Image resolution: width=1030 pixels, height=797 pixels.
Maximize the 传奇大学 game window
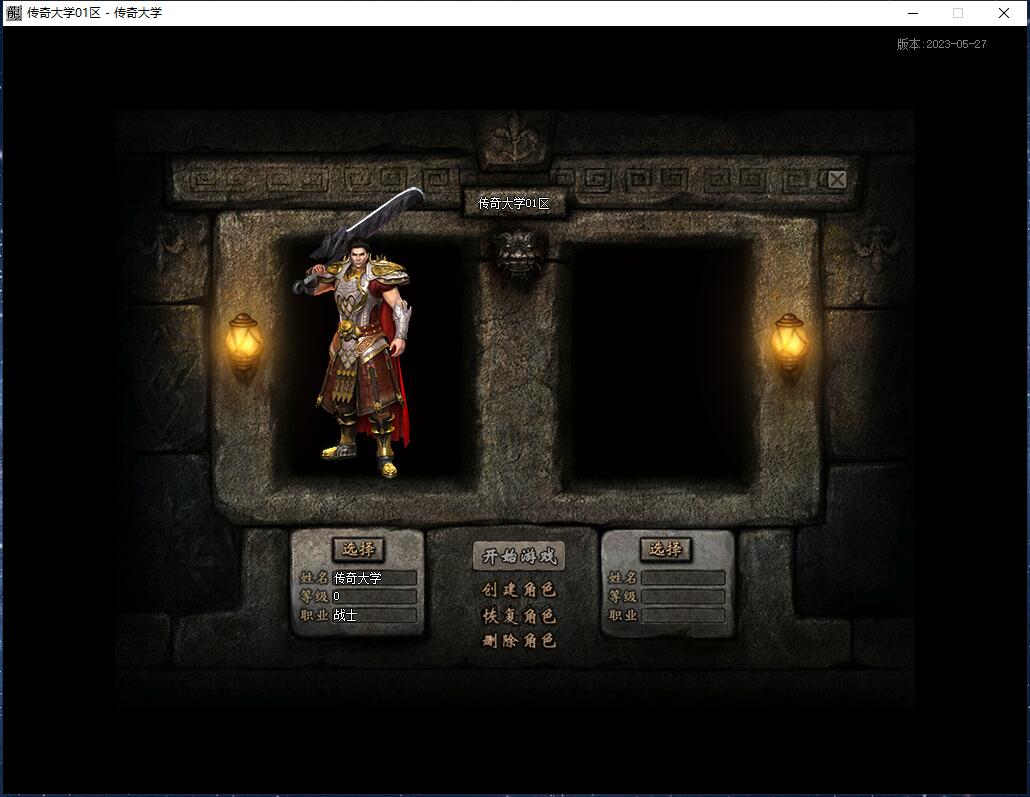point(958,13)
